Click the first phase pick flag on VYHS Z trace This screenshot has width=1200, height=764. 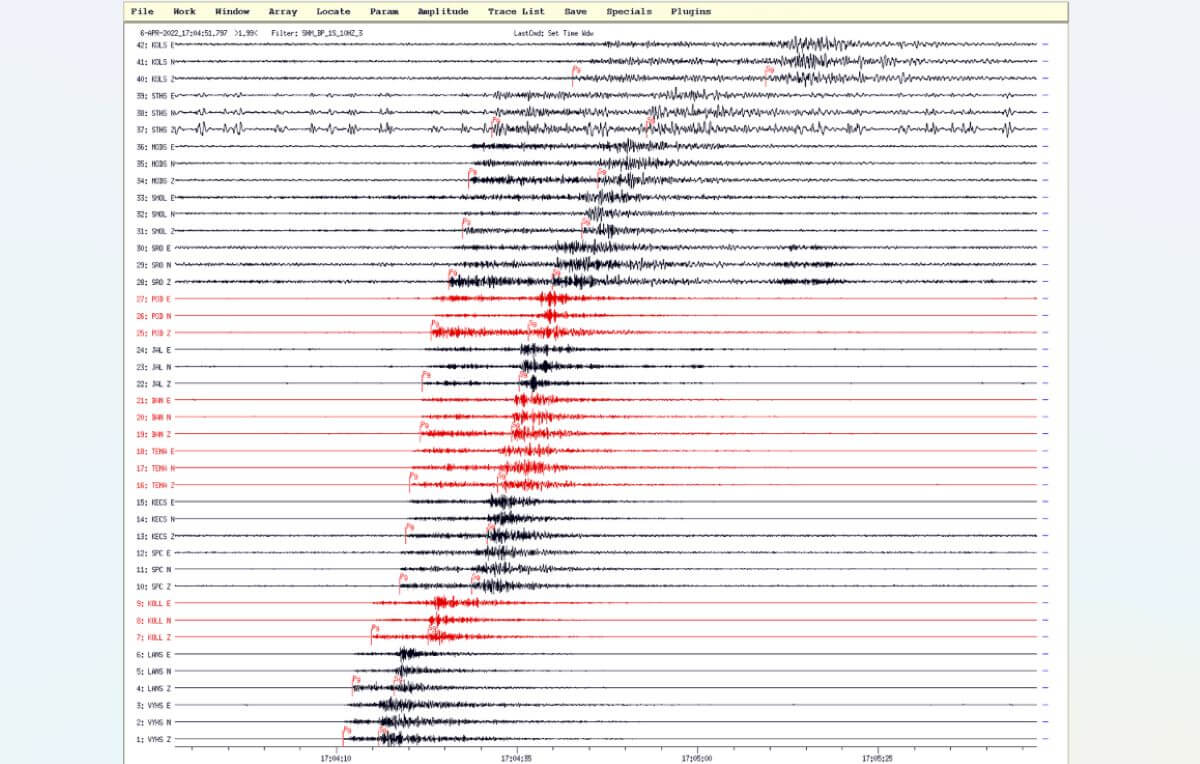click(x=347, y=731)
